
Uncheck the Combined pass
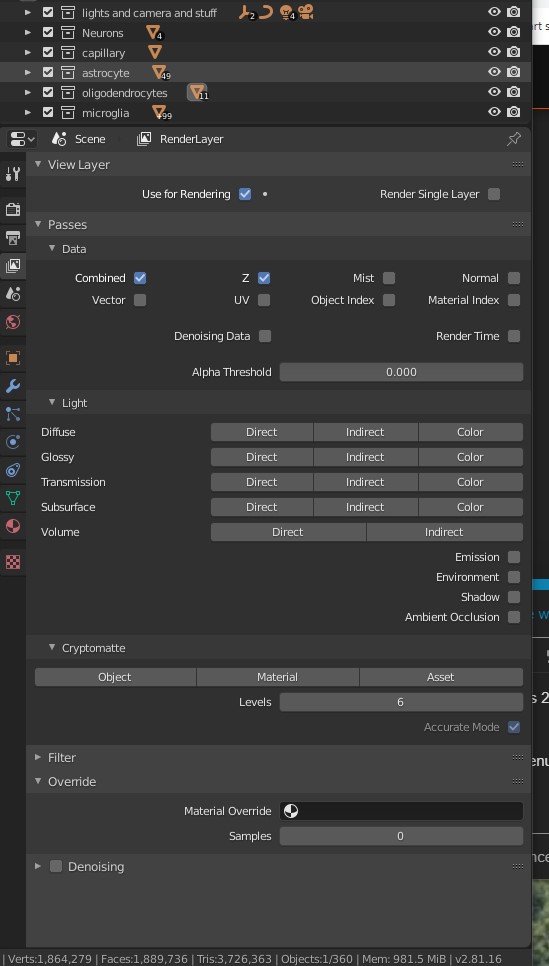pyautogui.click(x=140, y=278)
